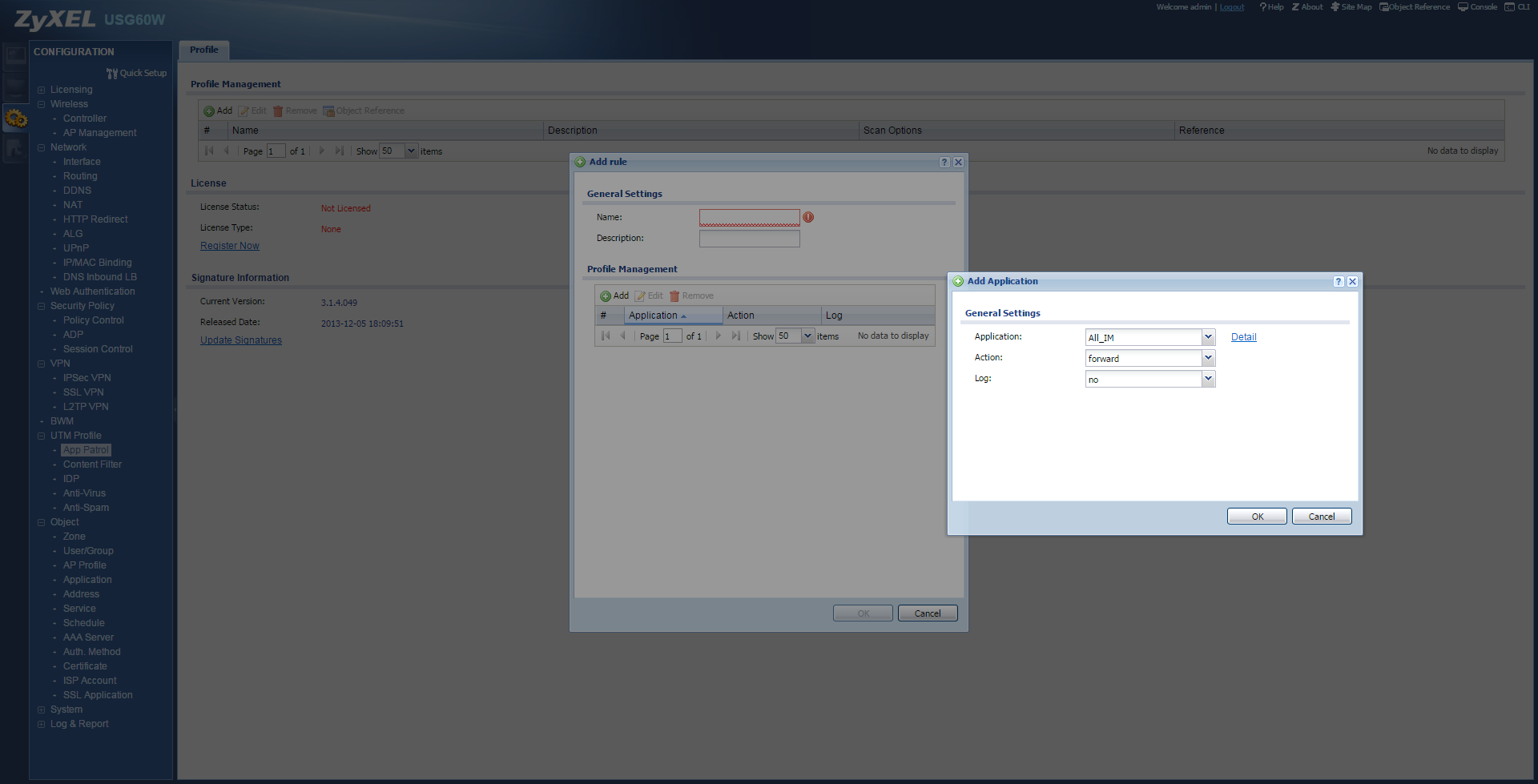
Task: Click the Logout link in the header
Action: pyautogui.click(x=1231, y=7)
